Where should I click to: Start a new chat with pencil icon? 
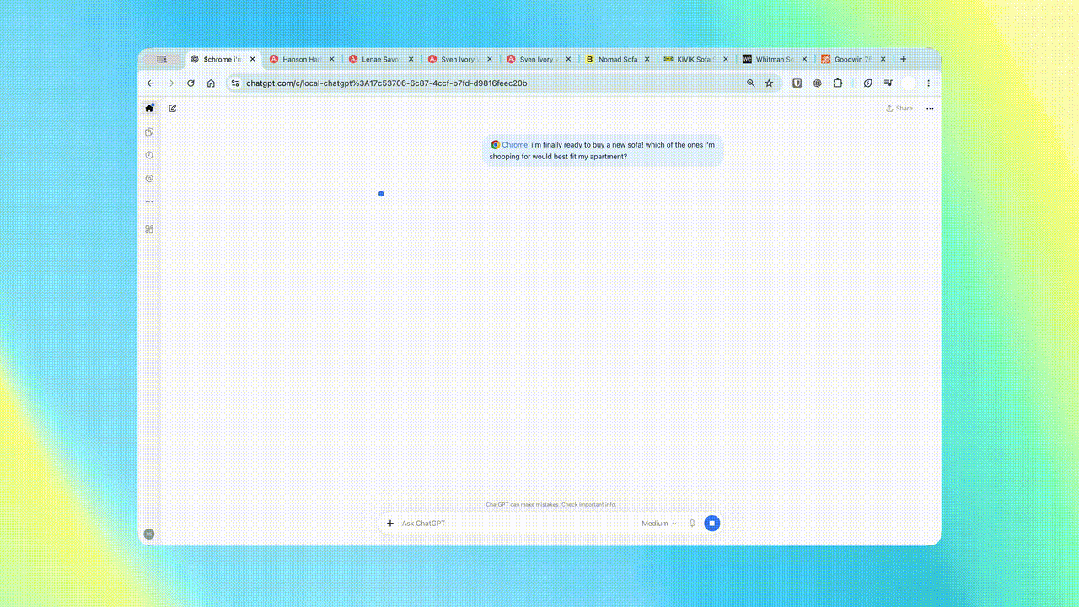tap(173, 108)
